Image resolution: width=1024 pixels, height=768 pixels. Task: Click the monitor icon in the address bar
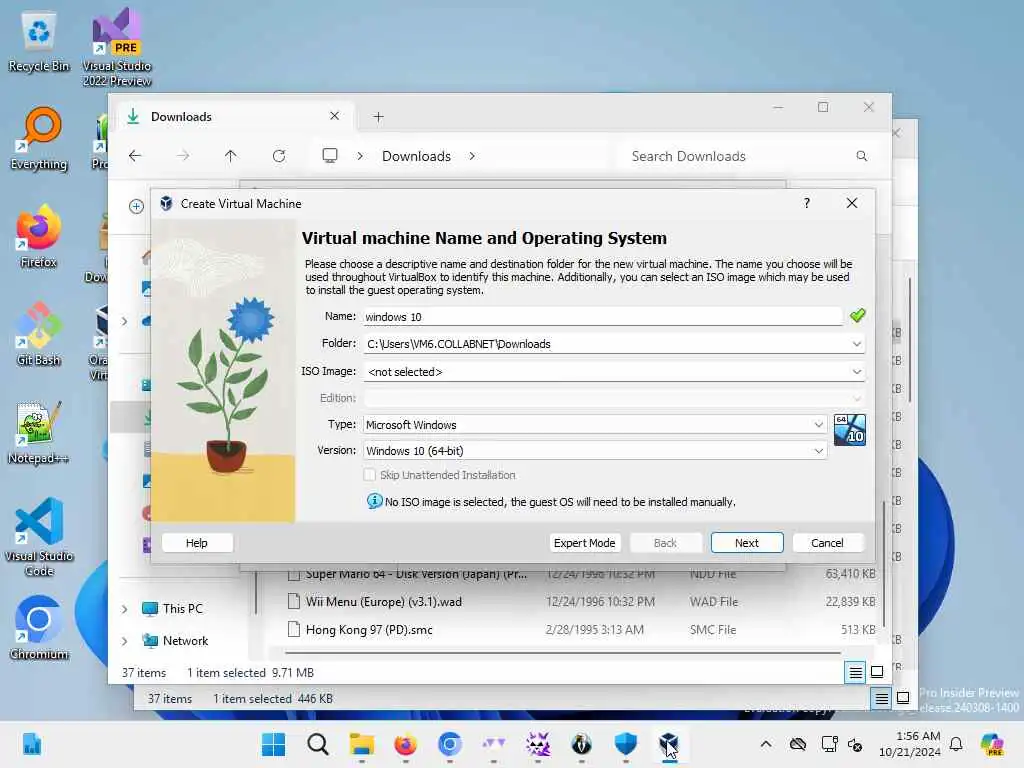330,155
